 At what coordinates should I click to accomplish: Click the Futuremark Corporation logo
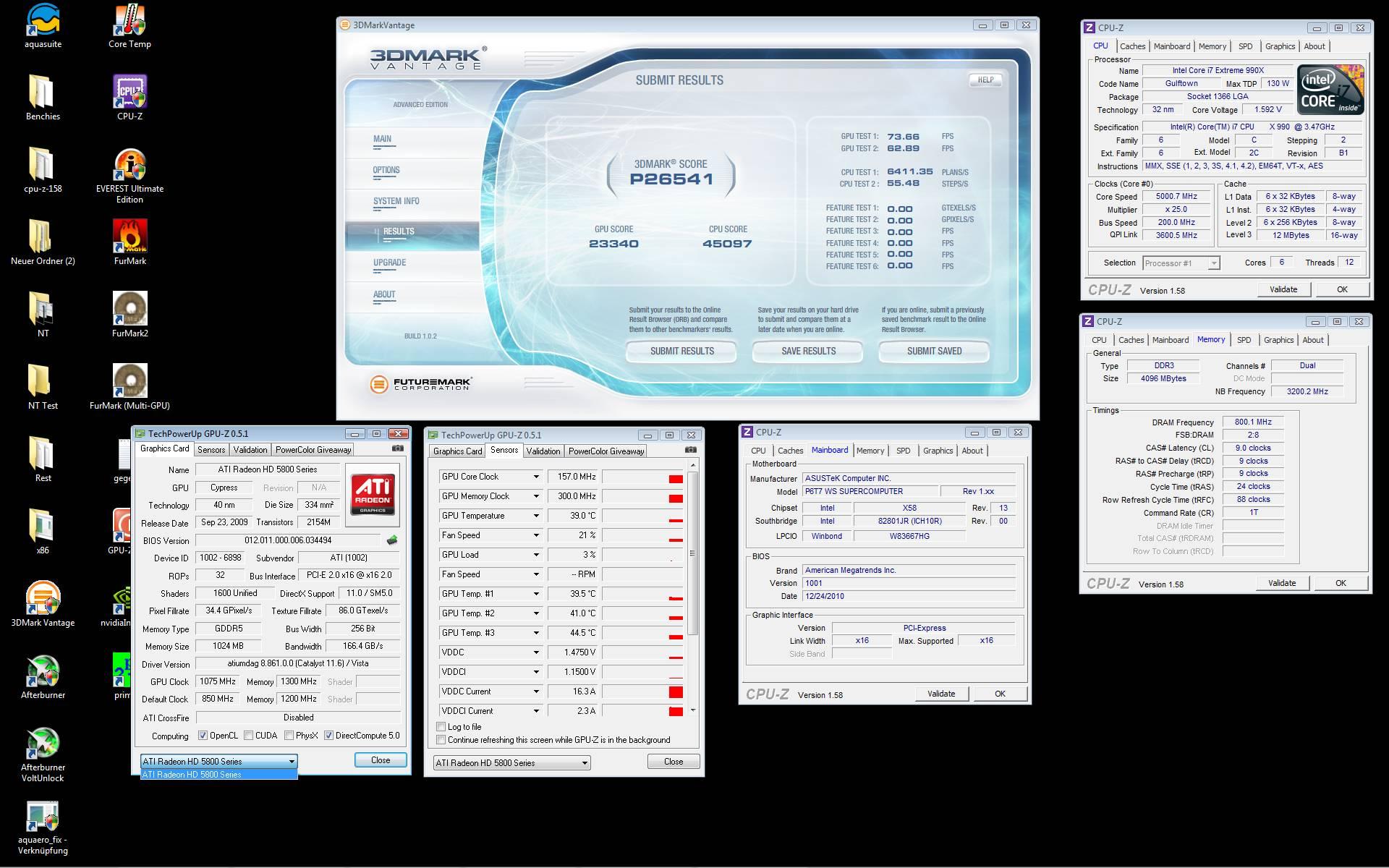click(420, 384)
